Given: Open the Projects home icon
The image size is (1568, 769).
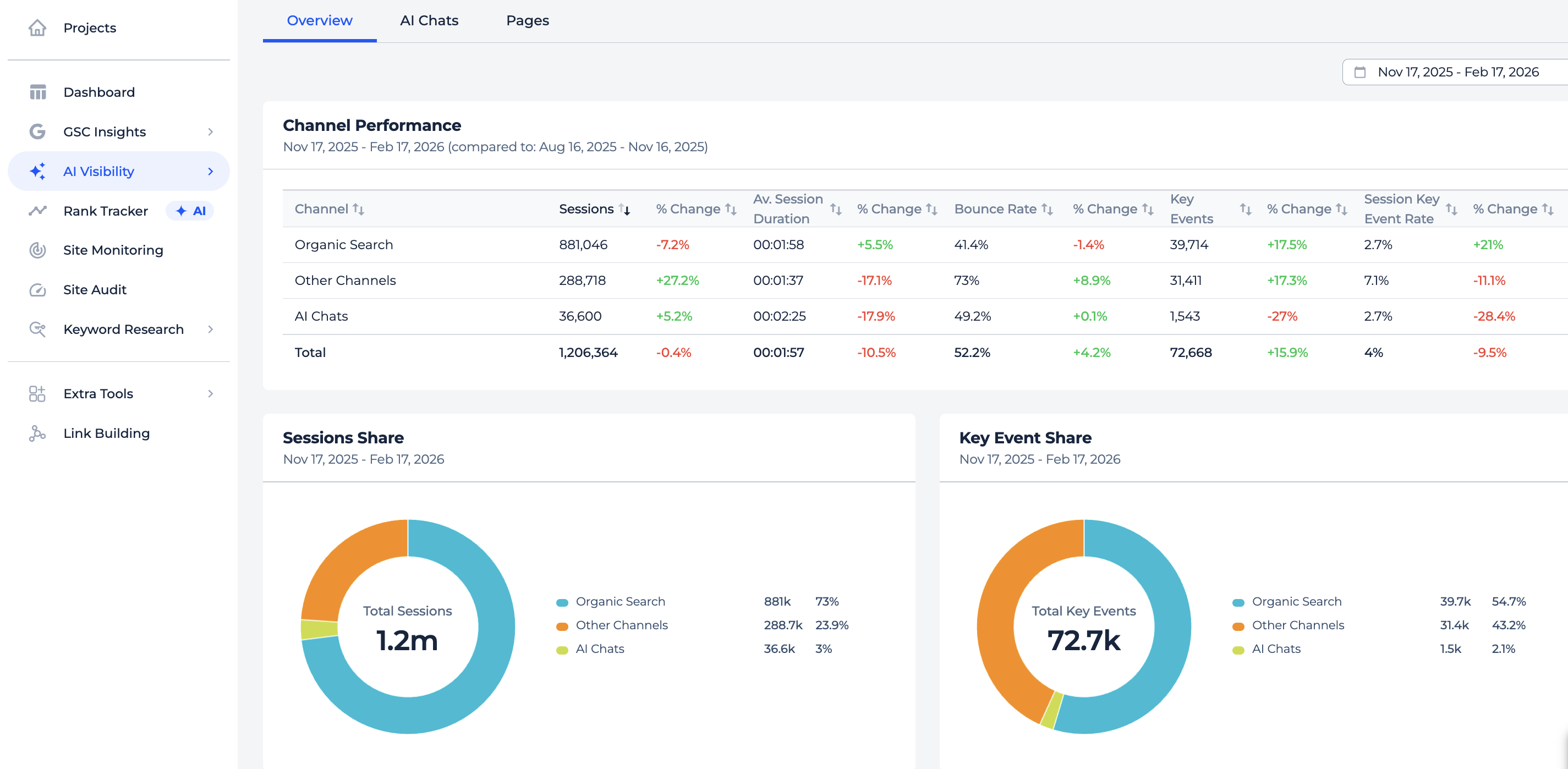Looking at the screenshot, I should 37,28.
